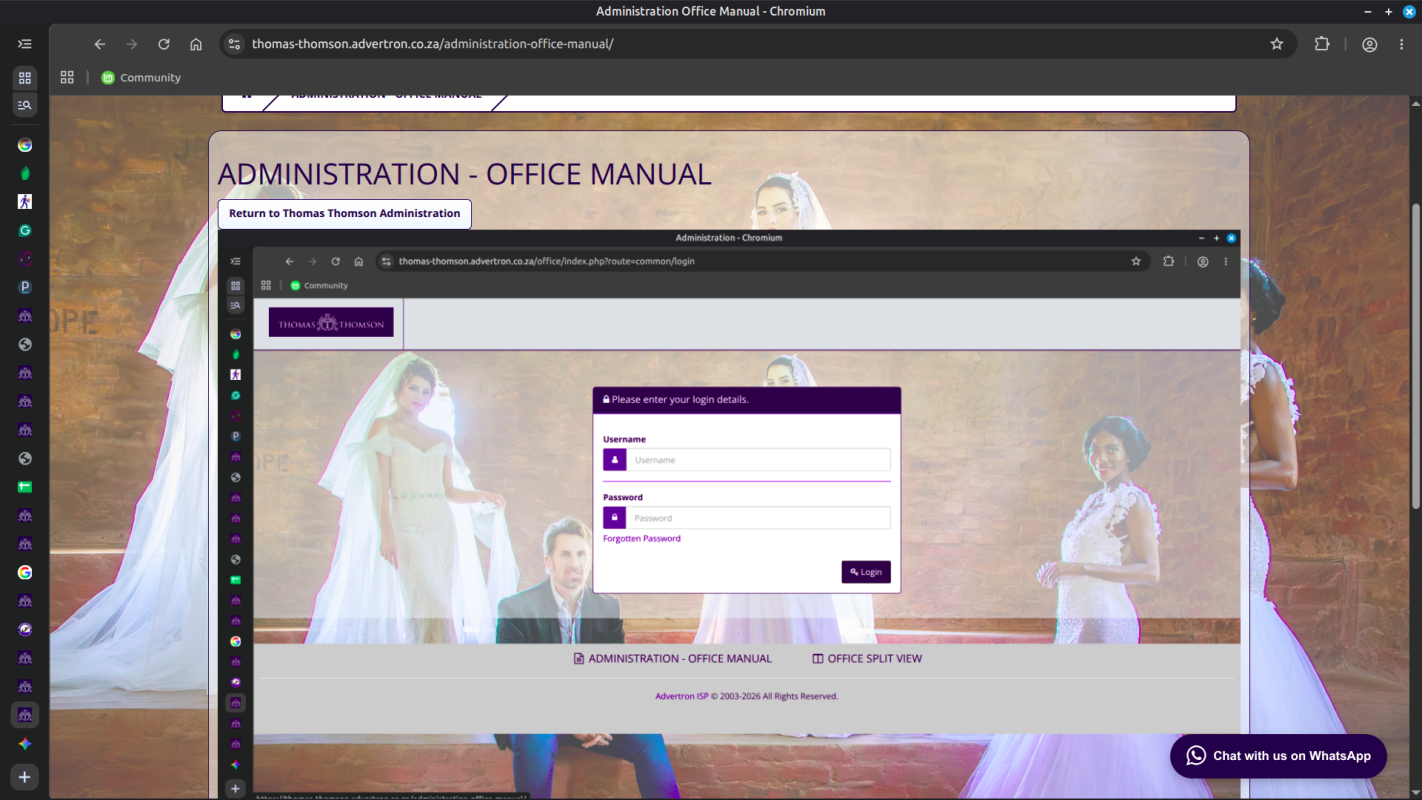Click the Password field in the embedded screenshot
This screenshot has width=1422, height=800.
point(747,518)
